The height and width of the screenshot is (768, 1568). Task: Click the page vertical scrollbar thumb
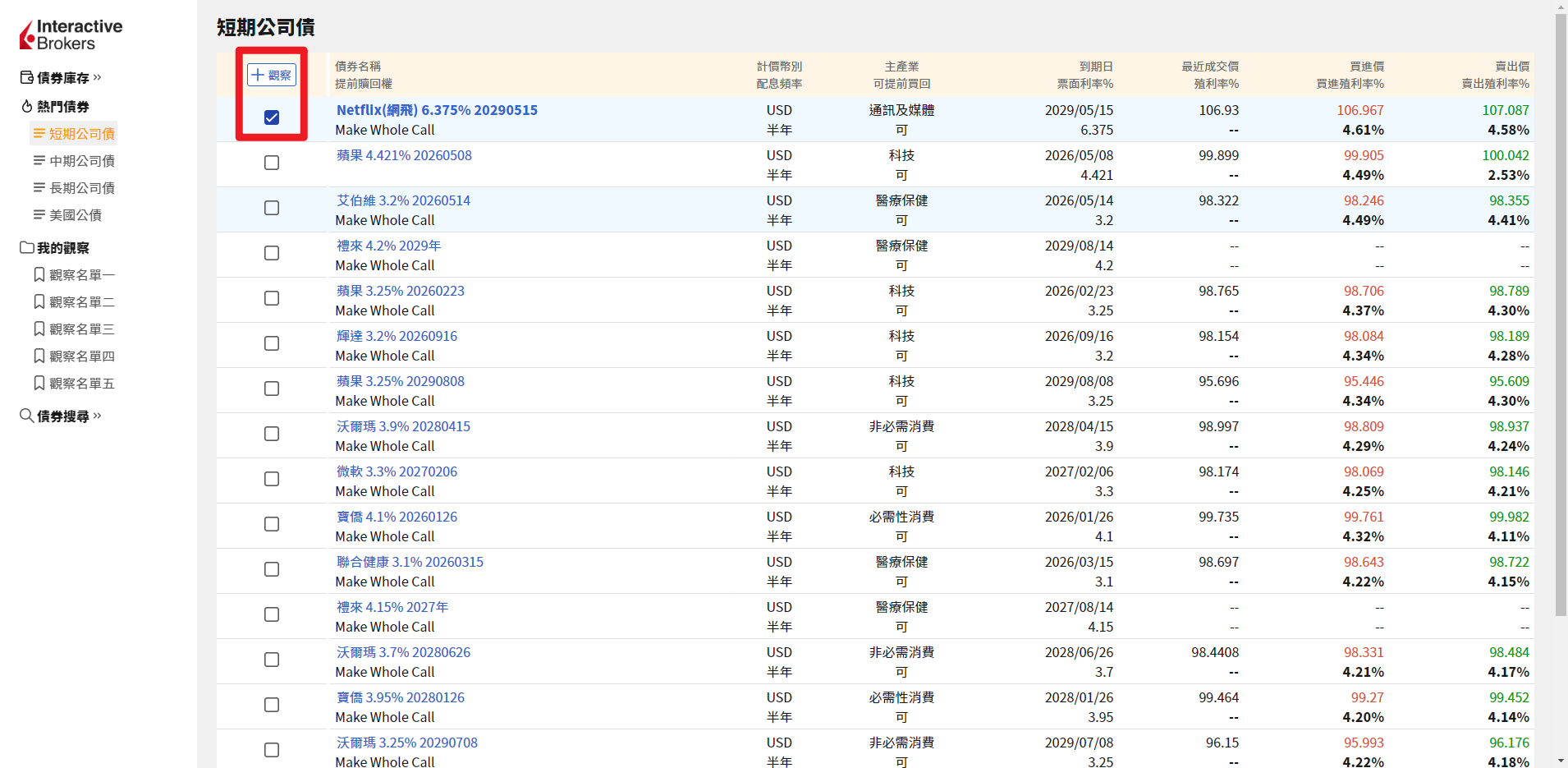pos(1561,315)
